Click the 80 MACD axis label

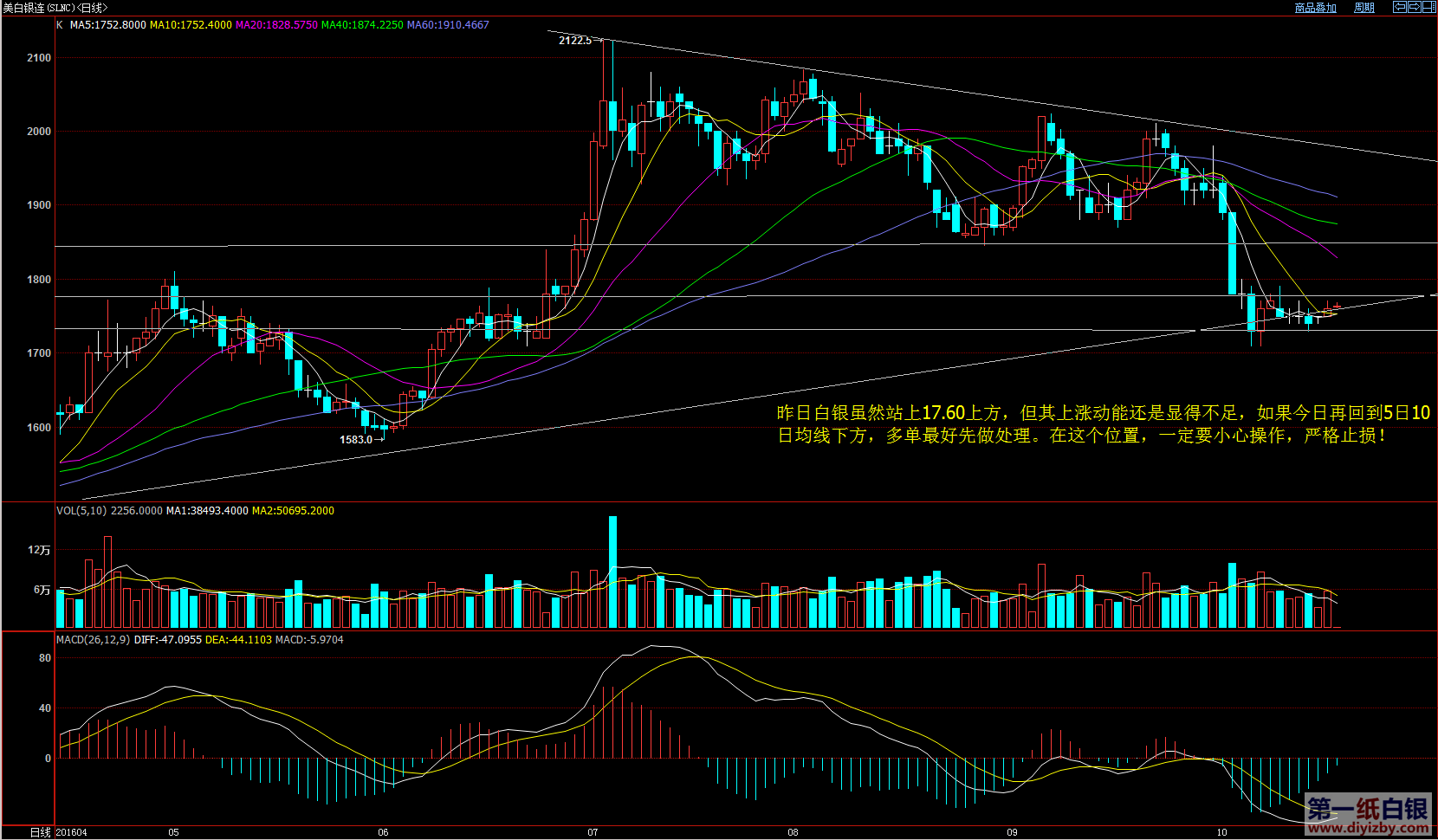[45, 658]
